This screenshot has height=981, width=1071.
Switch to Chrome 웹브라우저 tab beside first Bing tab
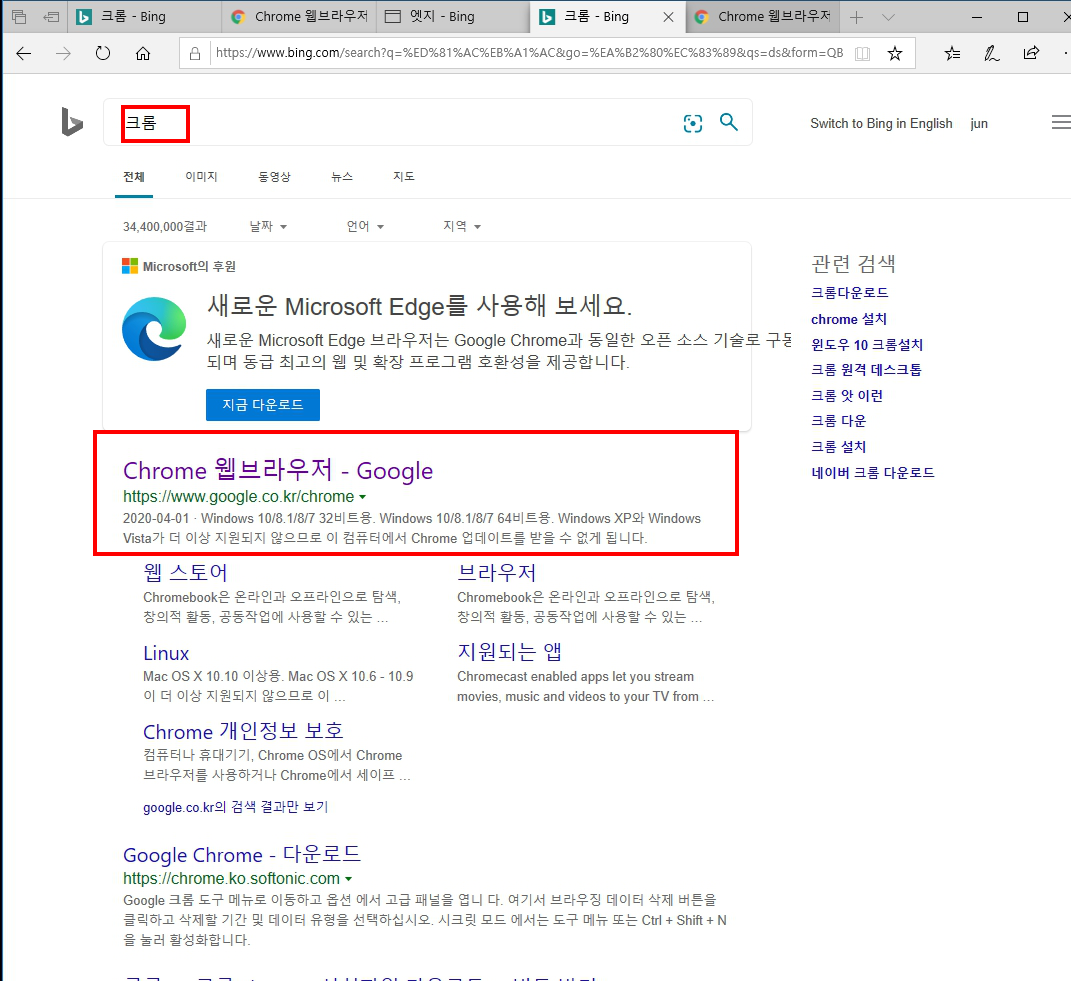[x=300, y=17]
